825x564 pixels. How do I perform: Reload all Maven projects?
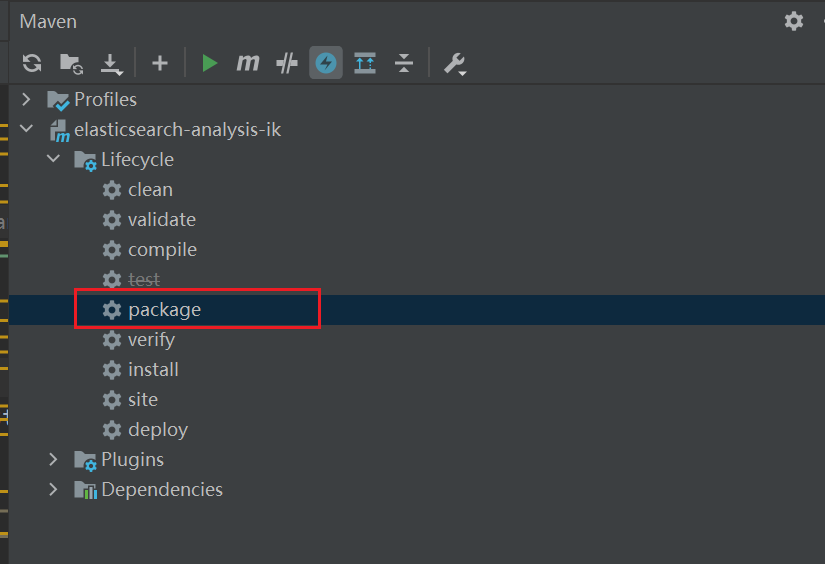coord(32,63)
